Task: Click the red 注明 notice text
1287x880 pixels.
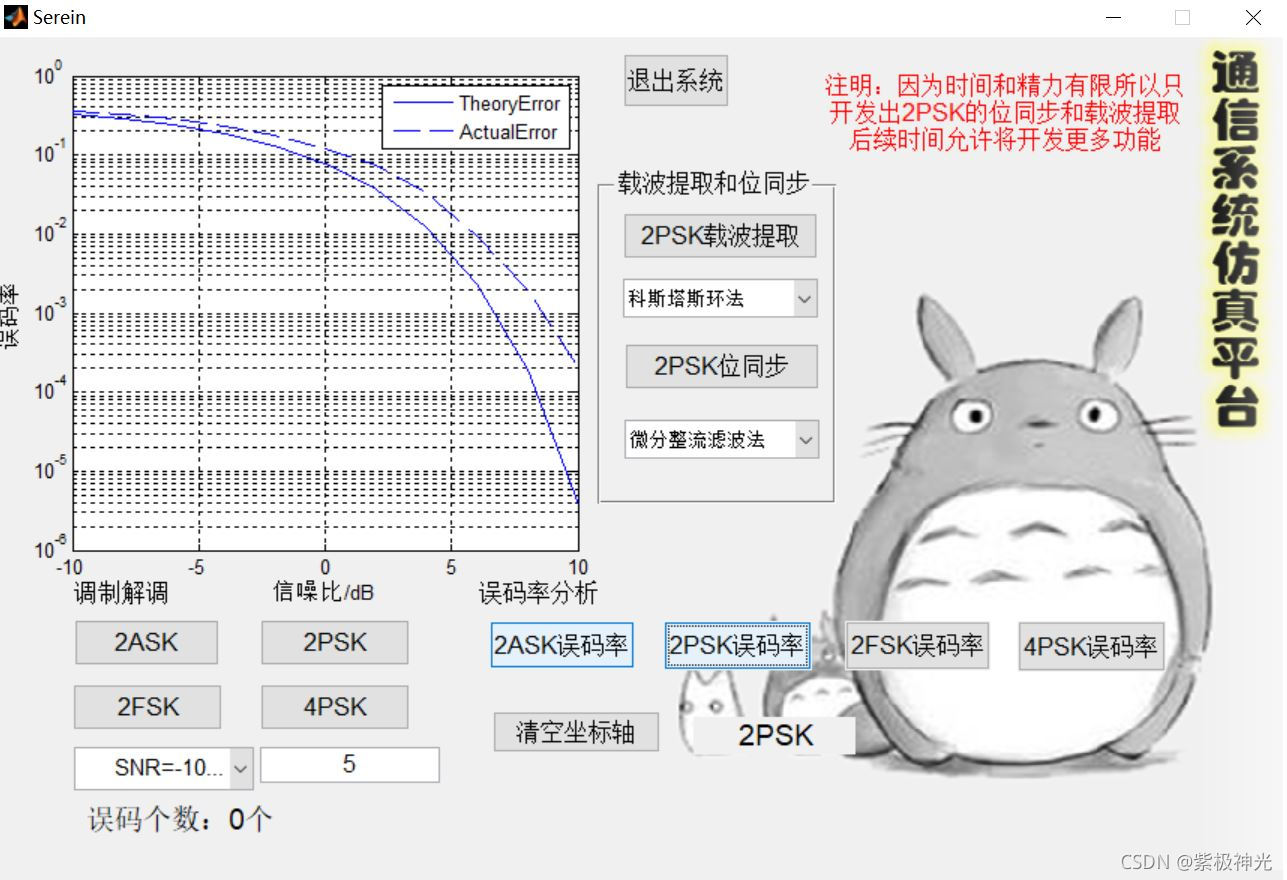Action: (1004, 112)
